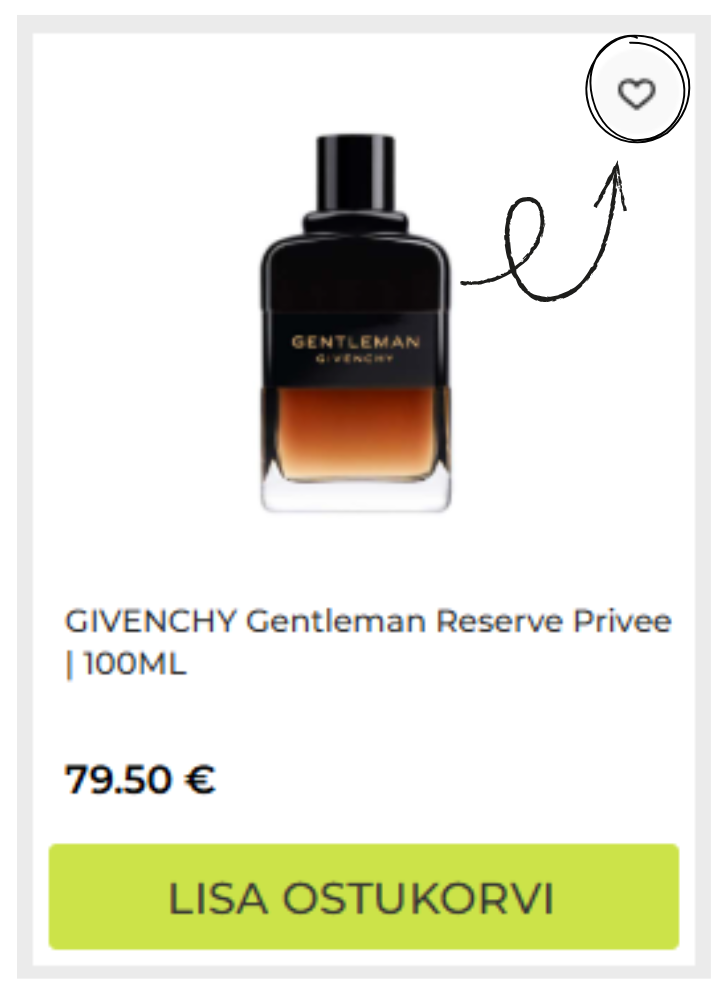Click the LISA OSTUKORVI button
Screen dimensions: 728x991
(364, 896)
